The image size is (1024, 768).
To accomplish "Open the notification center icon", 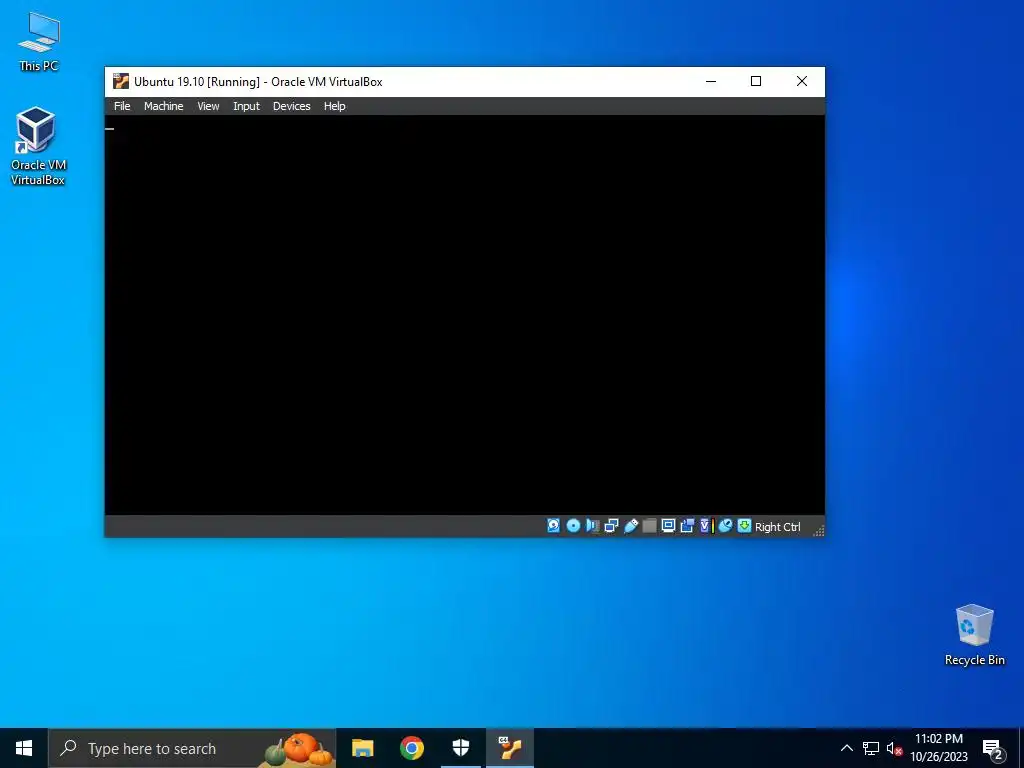I will coord(993,749).
